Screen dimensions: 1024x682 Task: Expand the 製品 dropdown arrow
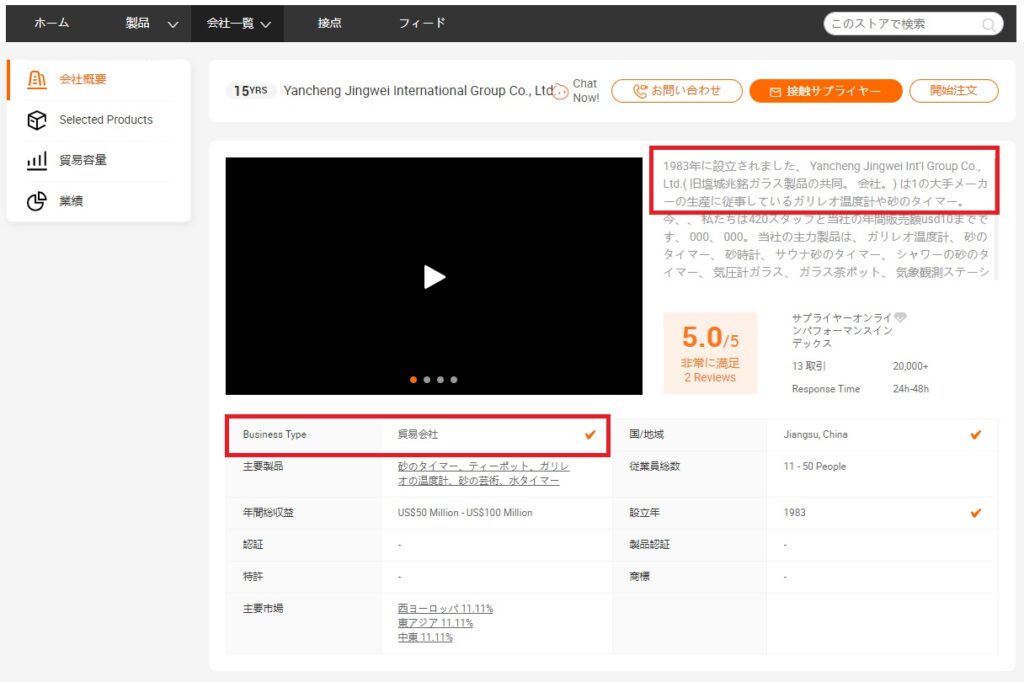172,25
